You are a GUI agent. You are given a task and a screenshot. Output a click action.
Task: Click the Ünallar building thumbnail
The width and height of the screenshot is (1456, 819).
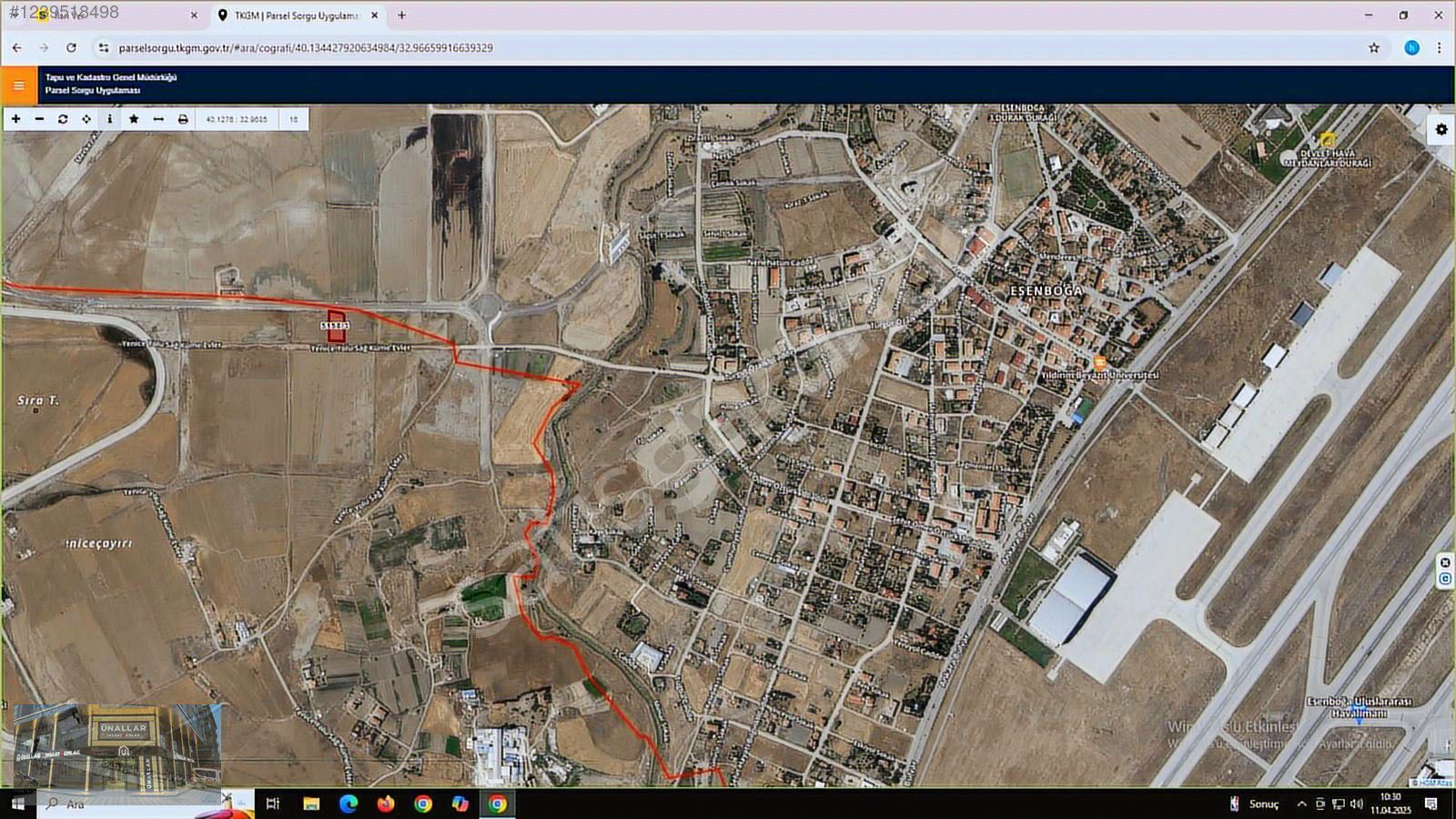(116, 746)
